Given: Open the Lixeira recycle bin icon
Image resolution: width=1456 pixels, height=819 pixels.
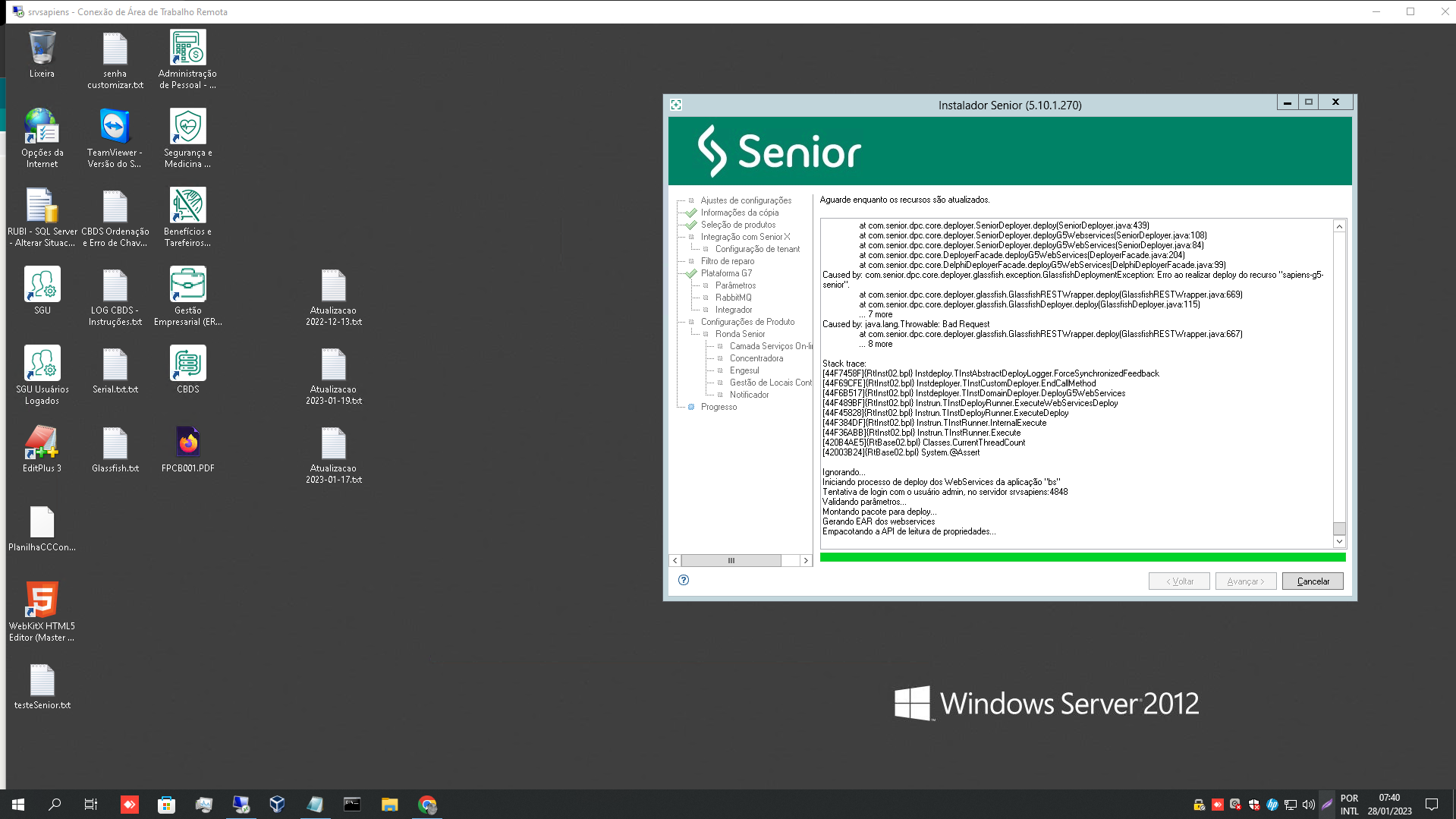Looking at the screenshot, I should pyautogui.click(x=42, y=54).
